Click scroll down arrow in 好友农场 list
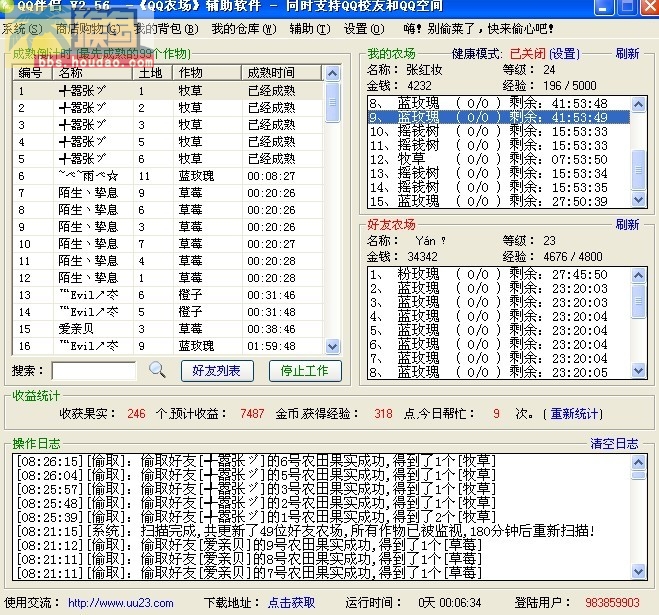Image resolution: width=659 pixels, height=615 pixels. pyautogui.click(x=638, y=370)
